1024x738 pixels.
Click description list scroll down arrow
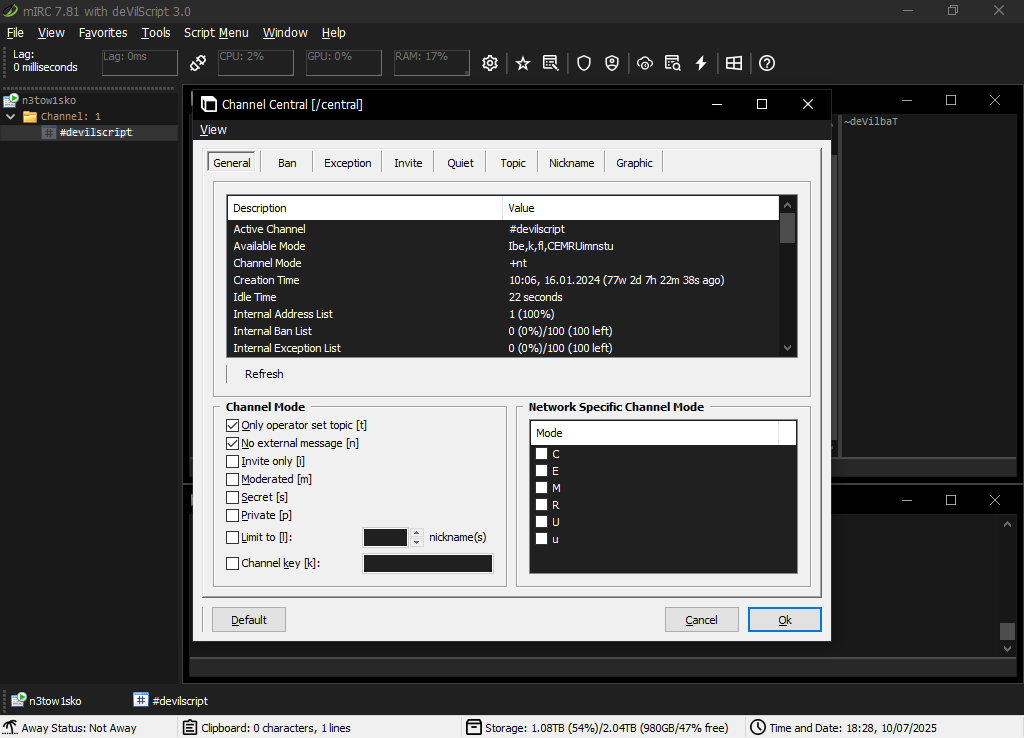[788, 348]
